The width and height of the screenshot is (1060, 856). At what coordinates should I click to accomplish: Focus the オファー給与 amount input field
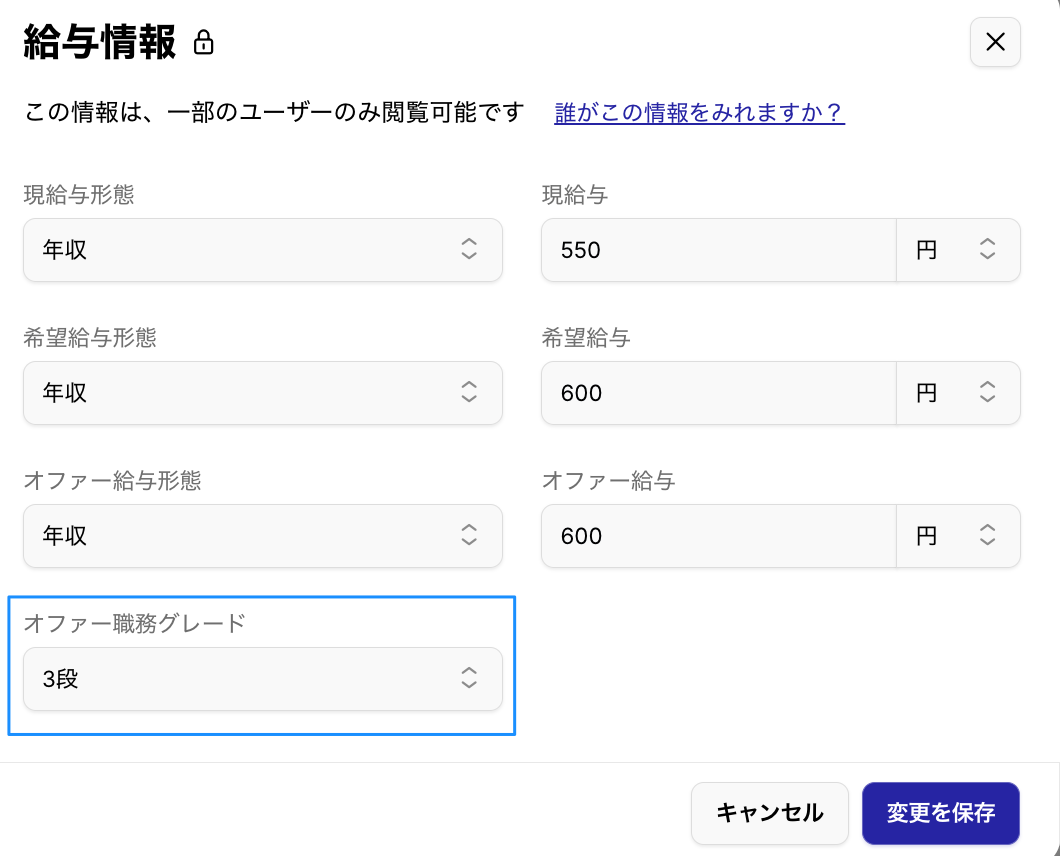[718, 536]
